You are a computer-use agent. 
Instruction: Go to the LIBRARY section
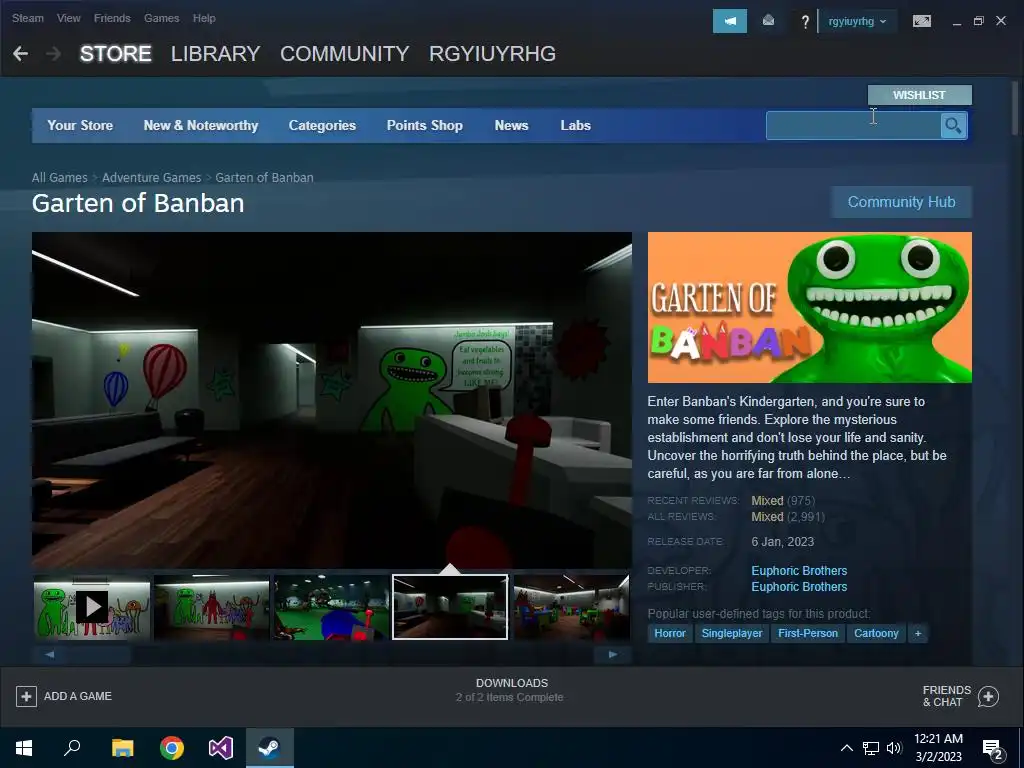click(x=216, y=54)
